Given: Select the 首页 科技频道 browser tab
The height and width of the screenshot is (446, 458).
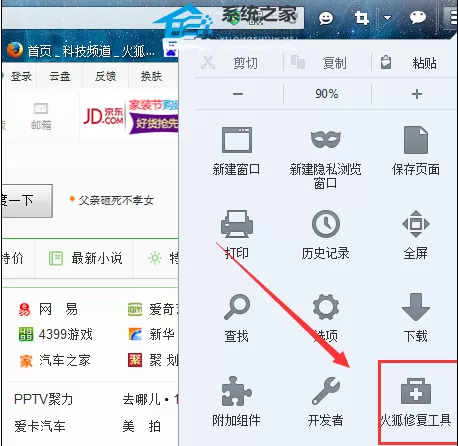Looking at the screenshot, I should pyautogui.click(x=81, y=51).
